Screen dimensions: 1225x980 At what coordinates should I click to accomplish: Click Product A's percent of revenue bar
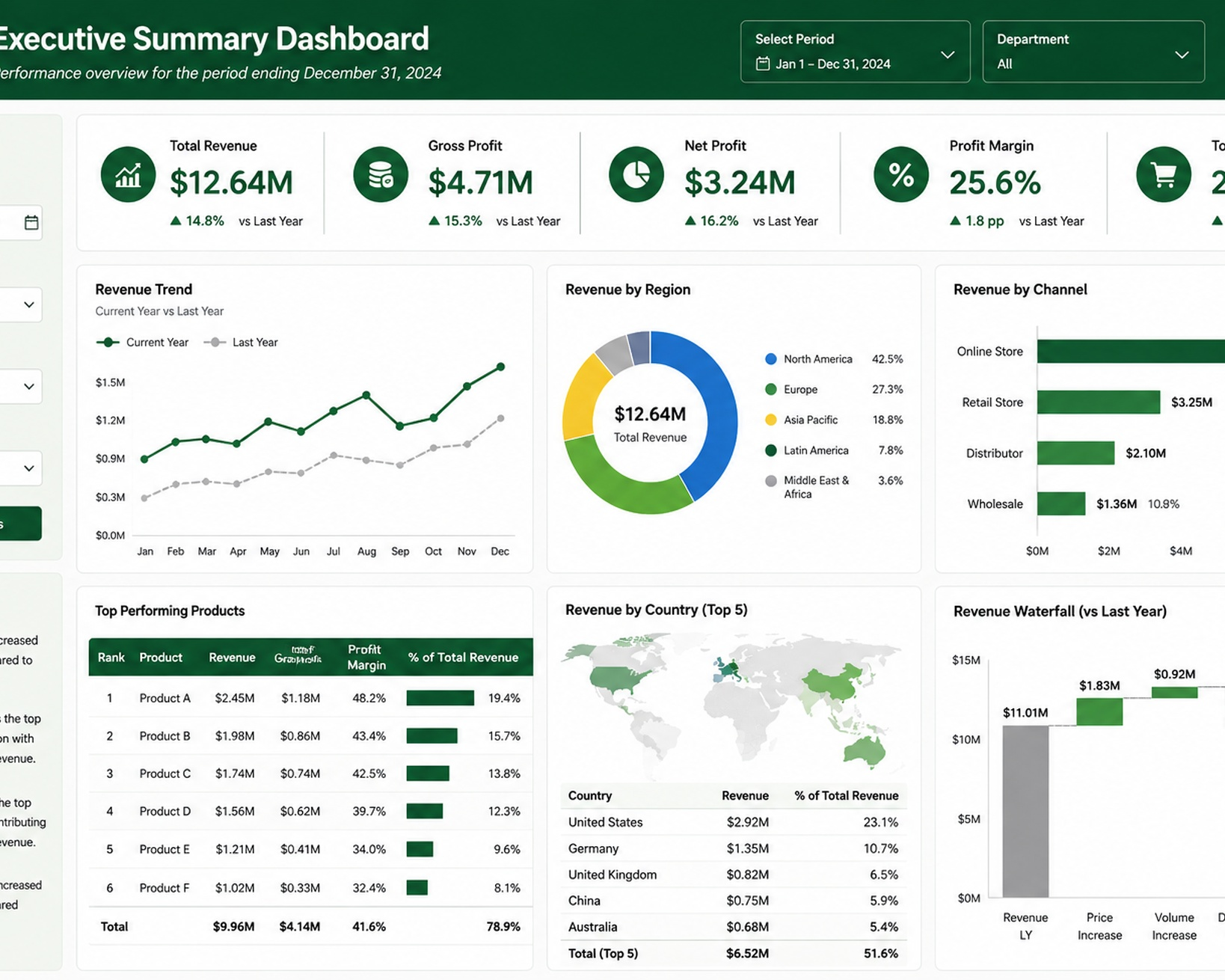[440, 698]
